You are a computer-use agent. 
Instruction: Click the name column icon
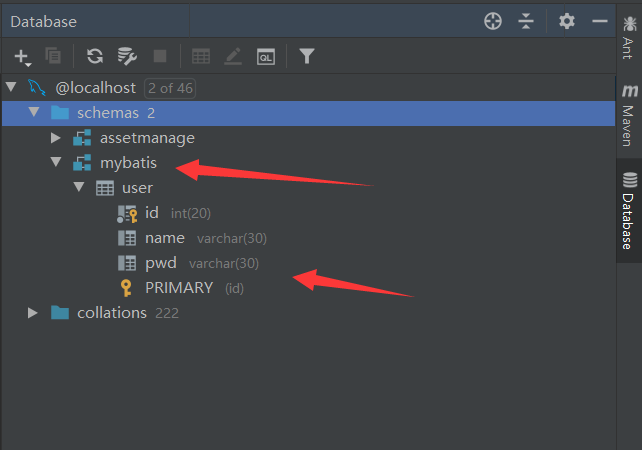(x=127, y=238)
